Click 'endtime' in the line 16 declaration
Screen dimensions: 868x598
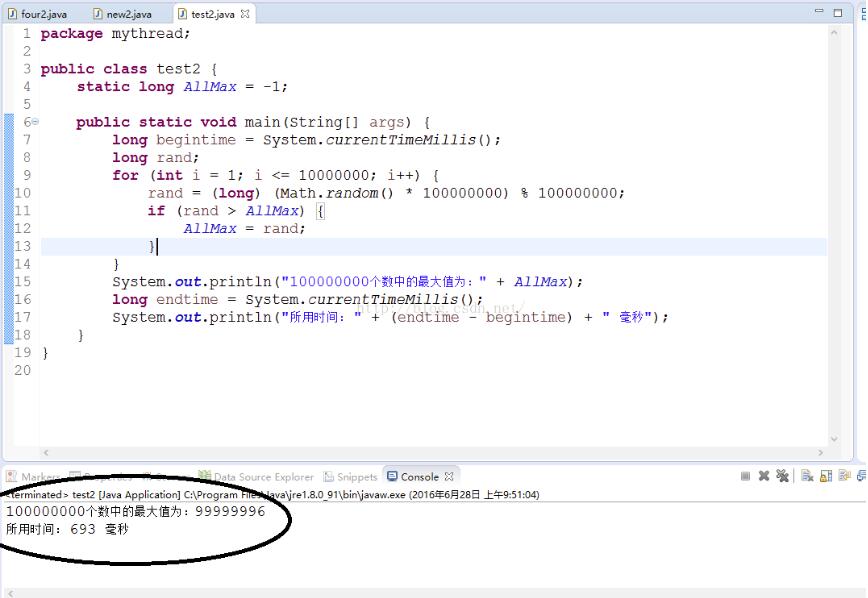pyautogui.click(x=187, y=300)
